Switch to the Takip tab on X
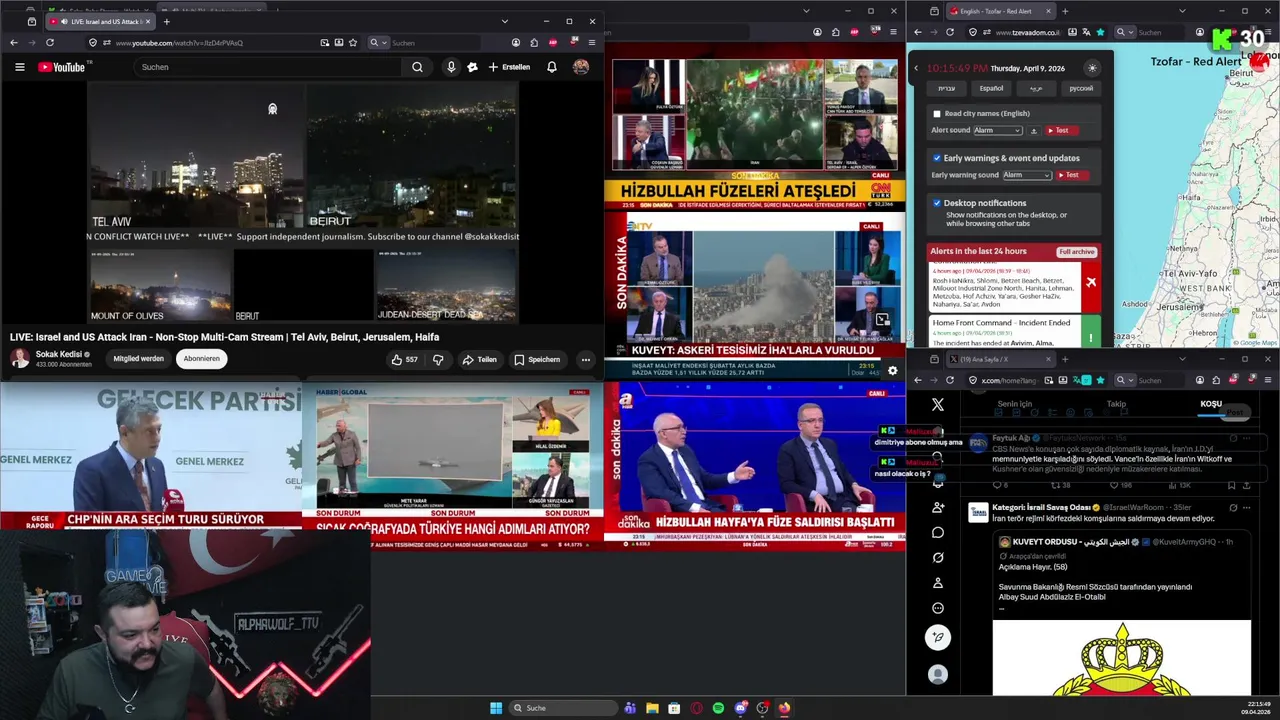Image resolution: width=1280 pixels, height=720 pixels. click(1116, 404)
